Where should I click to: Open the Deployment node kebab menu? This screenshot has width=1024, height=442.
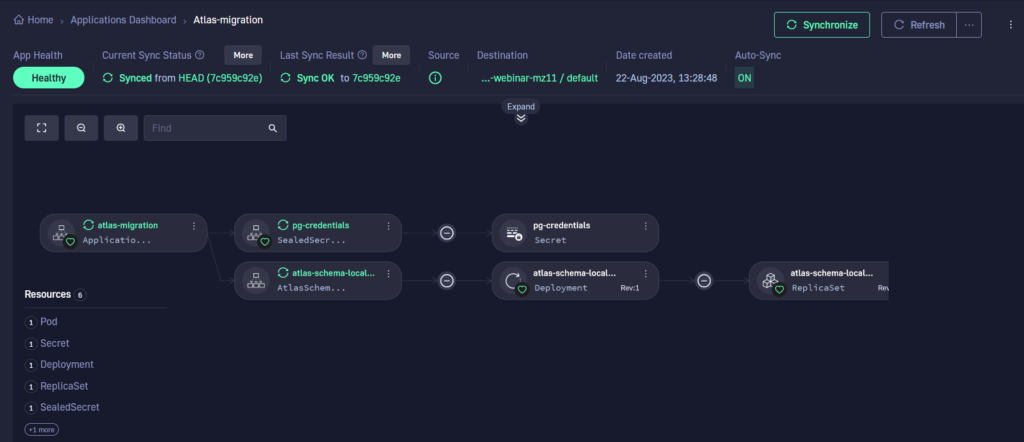click(646, 274)
